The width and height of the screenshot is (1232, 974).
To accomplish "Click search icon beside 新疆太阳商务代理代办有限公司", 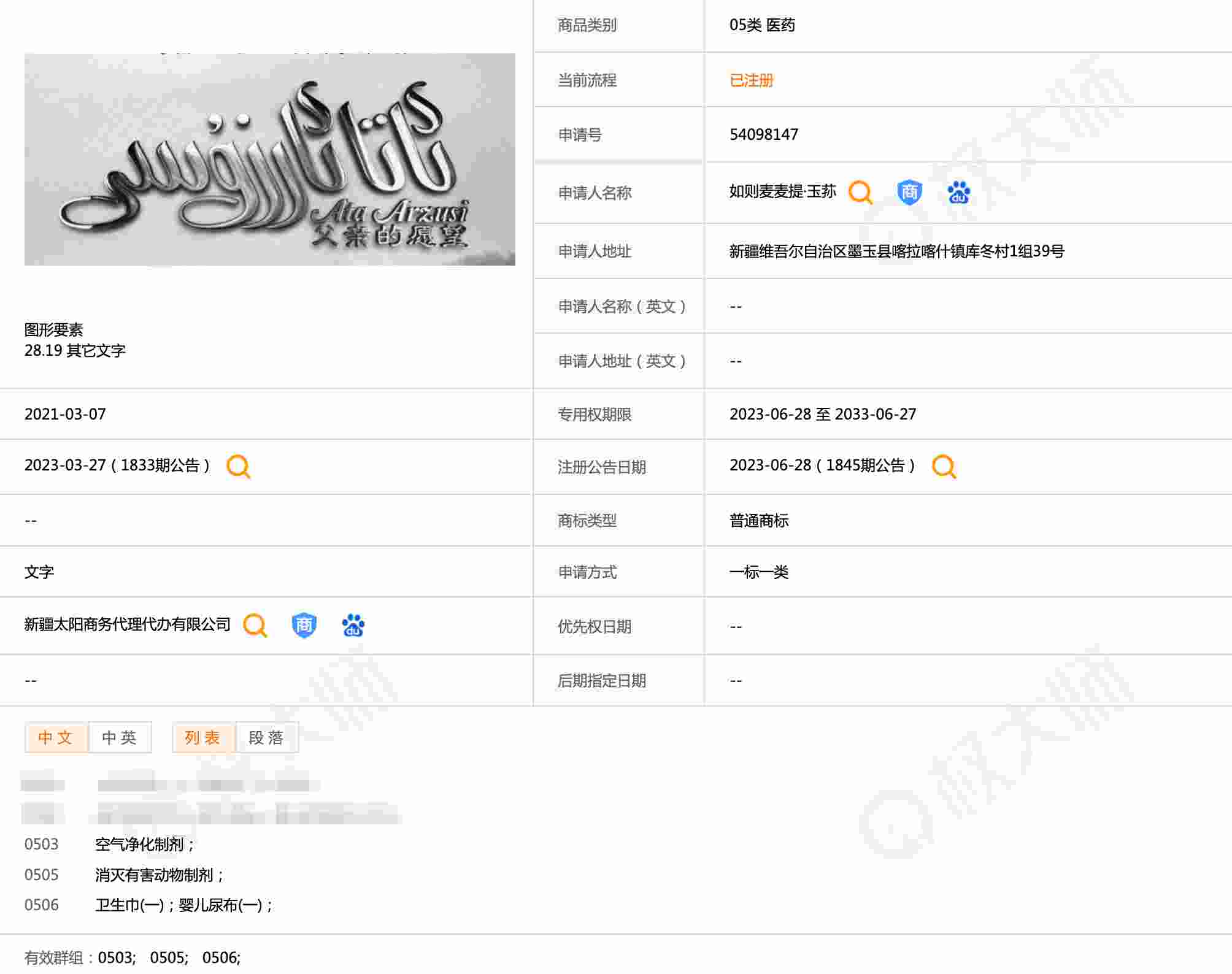I will tap(255, 626).
